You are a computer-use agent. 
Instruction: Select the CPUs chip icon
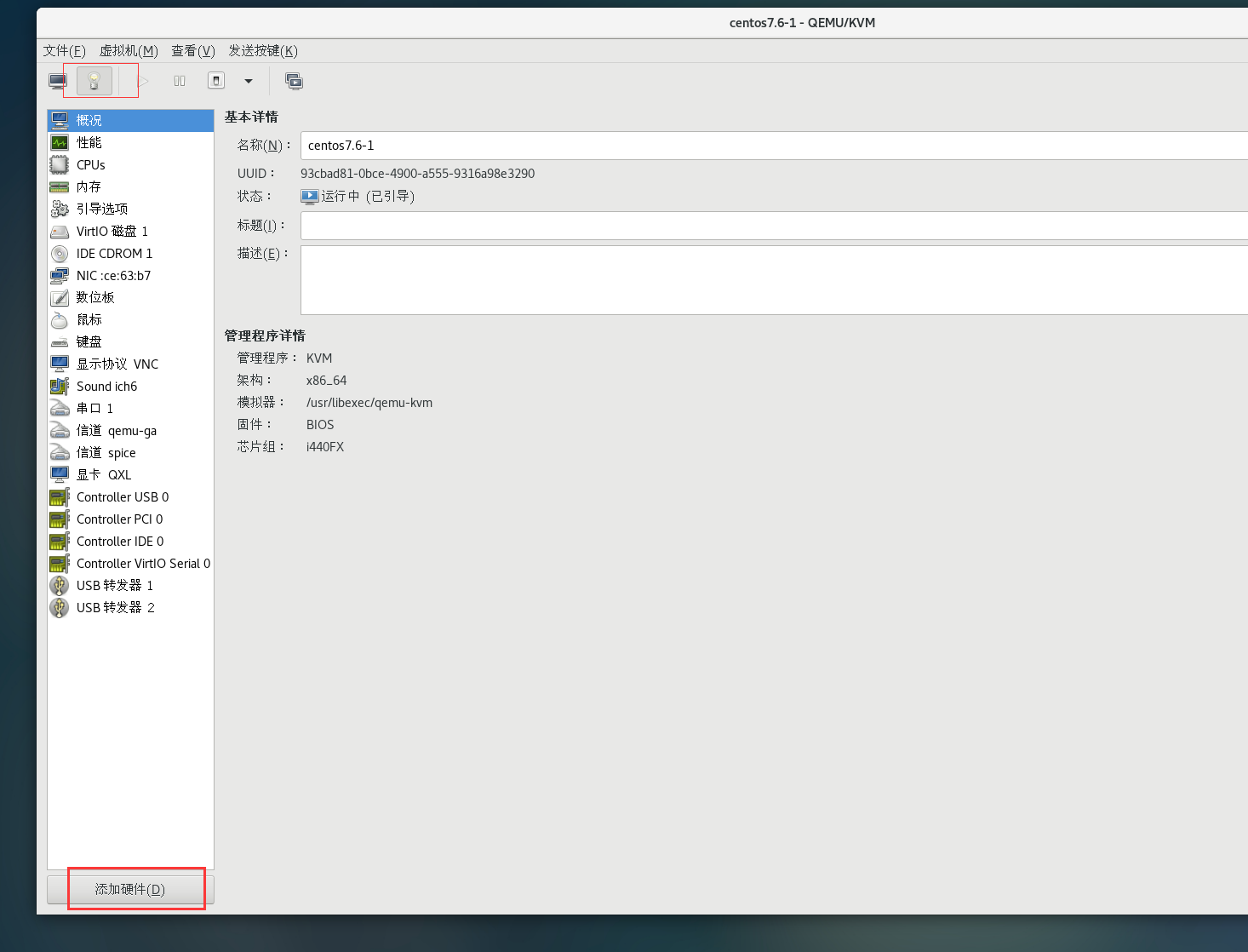point(60,165)
